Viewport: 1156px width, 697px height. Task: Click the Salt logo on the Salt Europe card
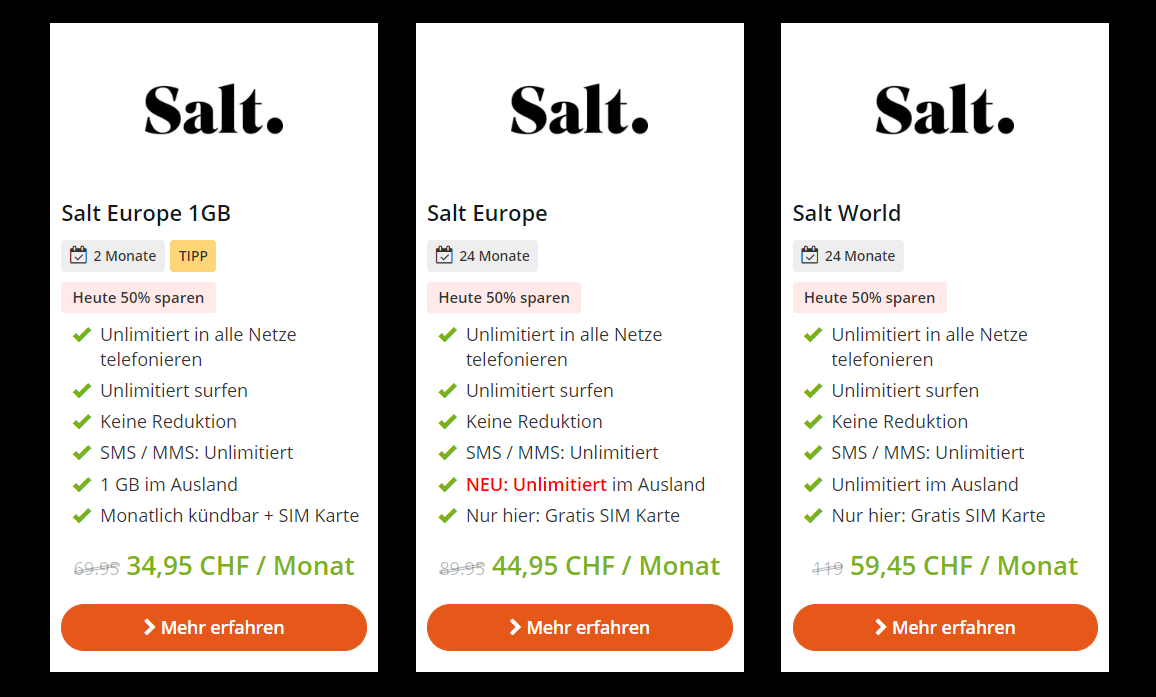(x=579, y=110)
